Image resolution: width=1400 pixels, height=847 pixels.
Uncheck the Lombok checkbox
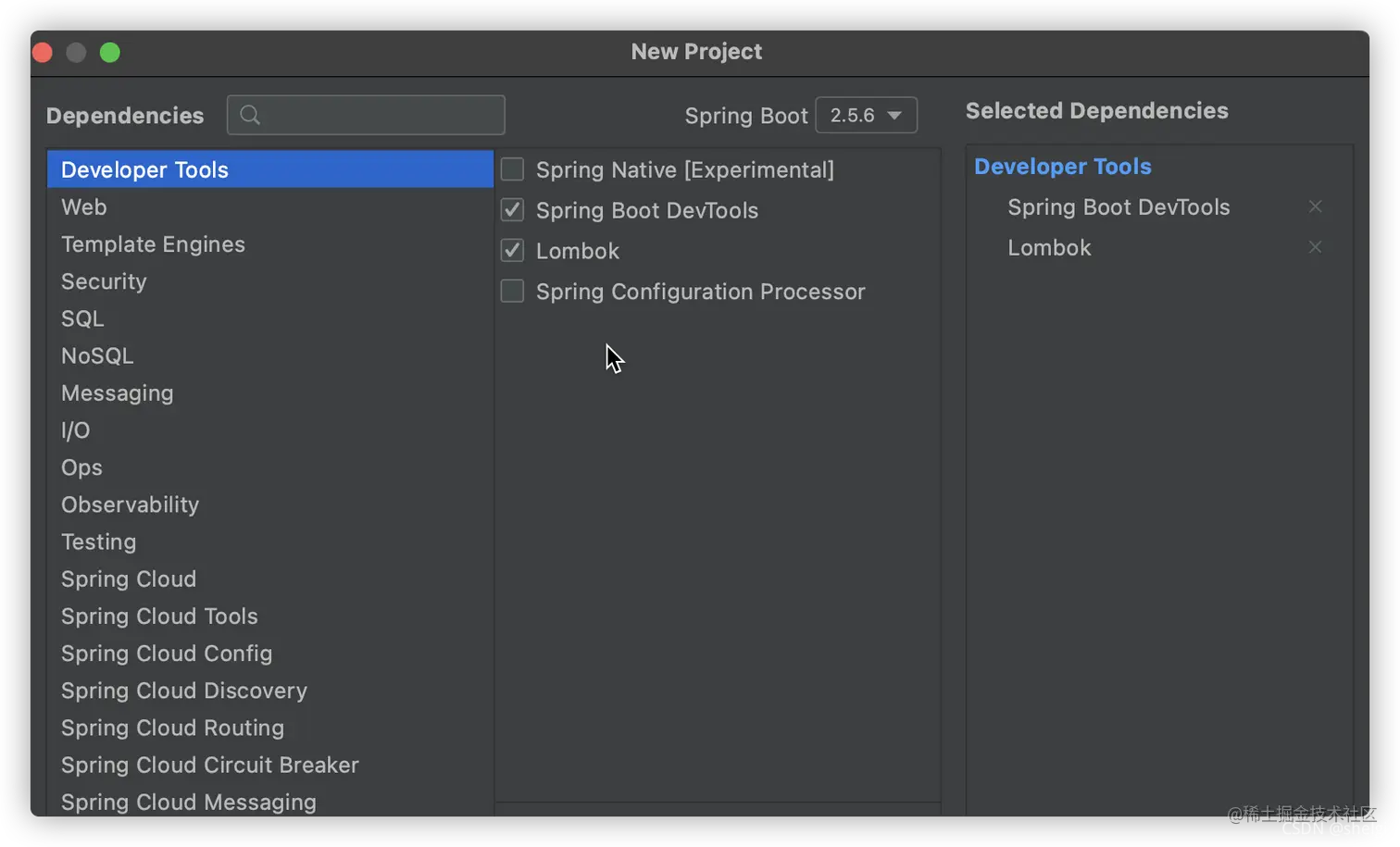[x=512, y=251]
